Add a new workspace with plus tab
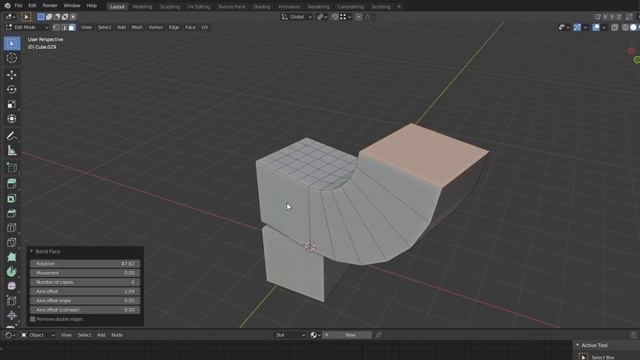The height and width of the screenshot is (360, 640). tap(399, 7)
